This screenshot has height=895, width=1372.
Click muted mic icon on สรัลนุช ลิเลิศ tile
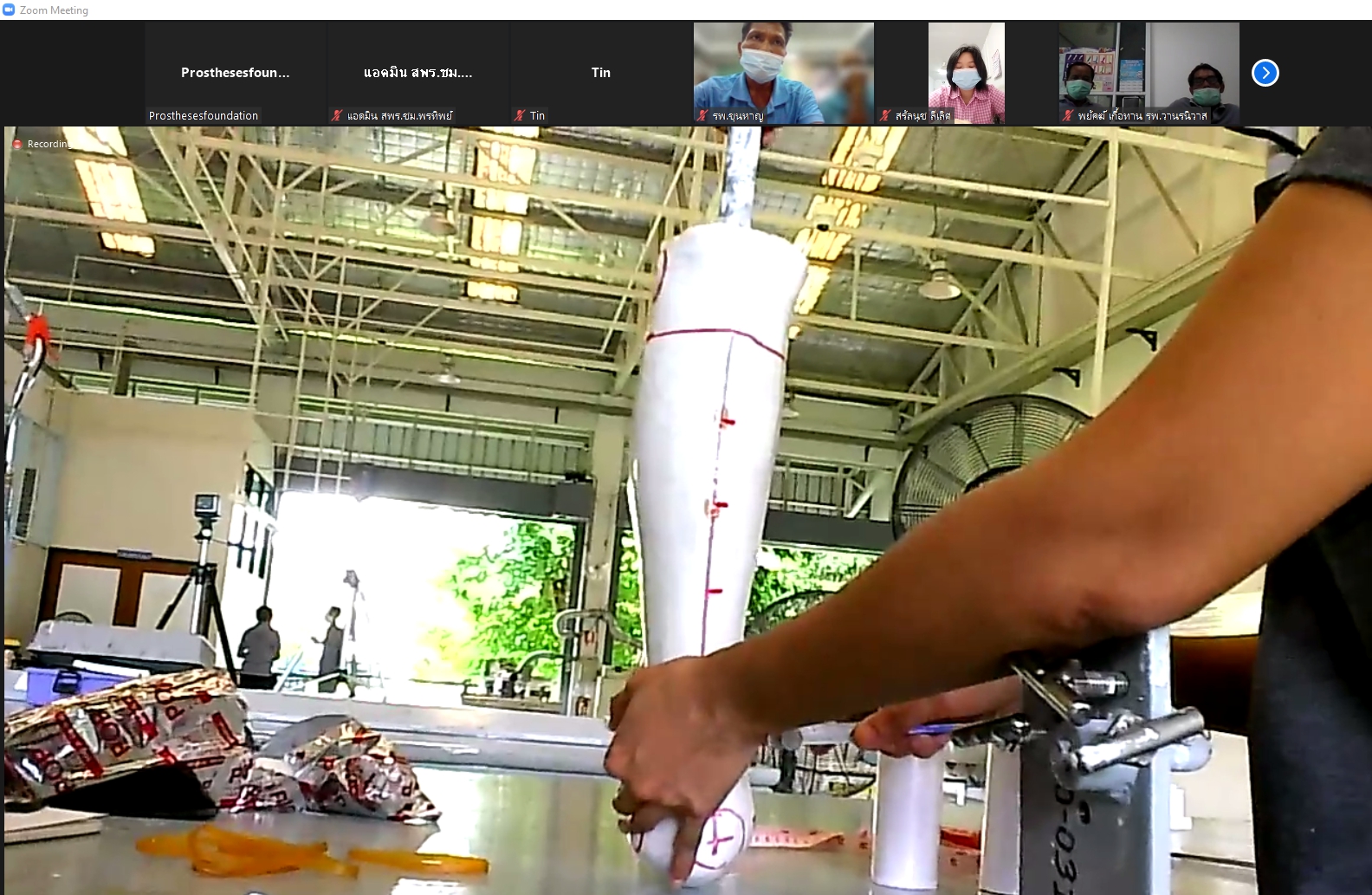pyautogui.click(x=885, y=115)
